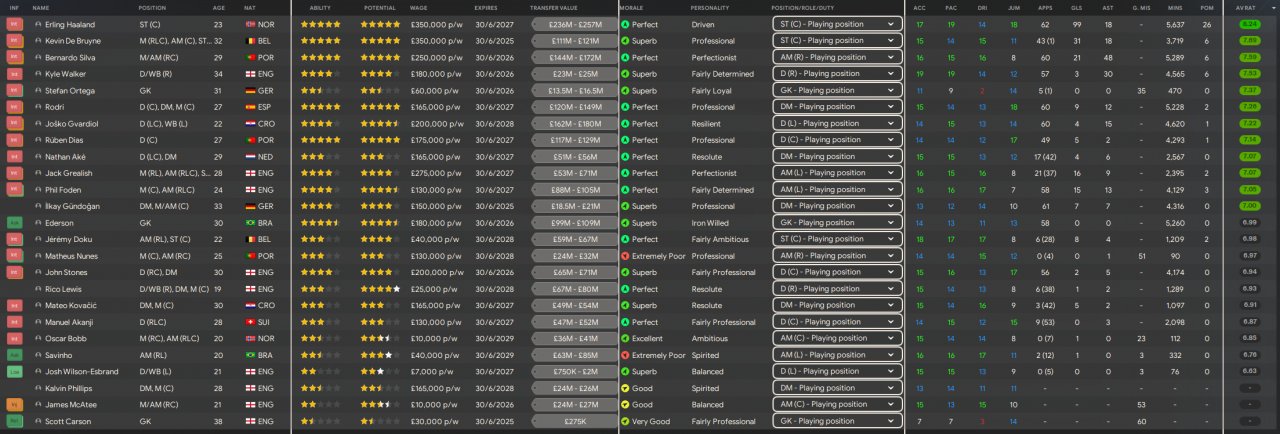This screenshot has width=1280, height=434.
Task: Click the Norway flag in Haaland's row
Action: coord(249,24)
